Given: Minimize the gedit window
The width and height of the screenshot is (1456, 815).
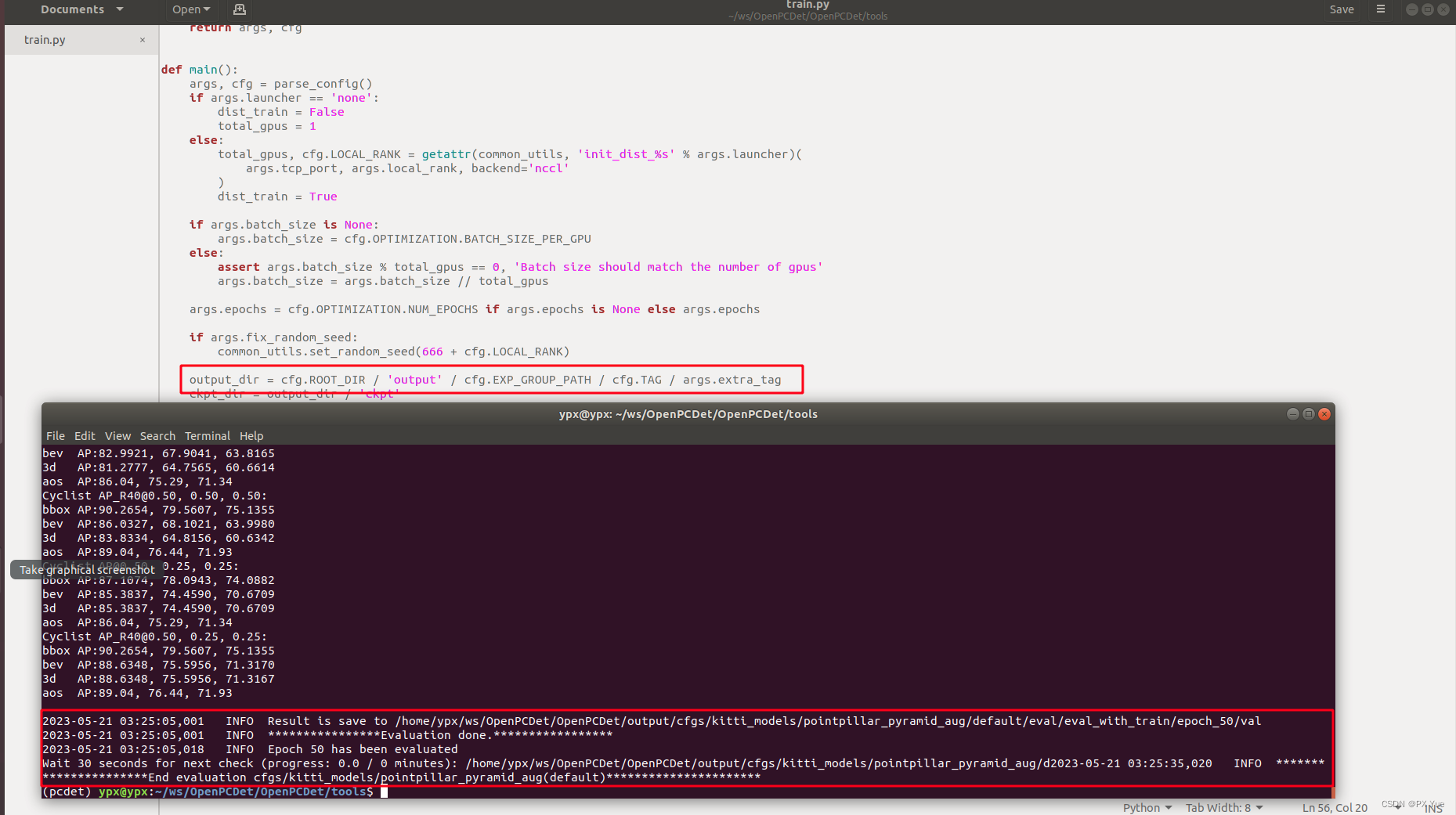Looking at the screenshot, I should pyautogui.click(x=1412, y=9).
